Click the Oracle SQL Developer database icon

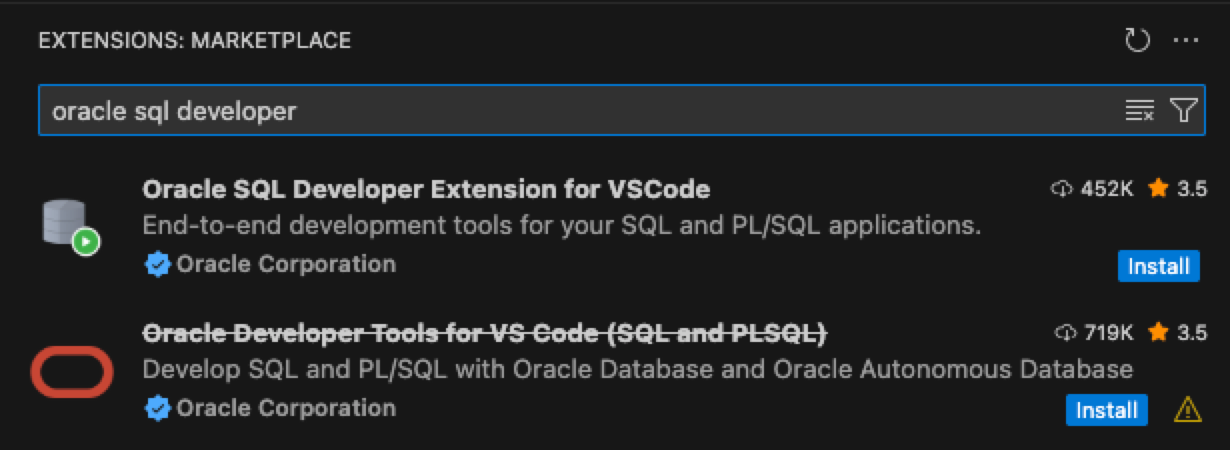click(x=70, y=227)
